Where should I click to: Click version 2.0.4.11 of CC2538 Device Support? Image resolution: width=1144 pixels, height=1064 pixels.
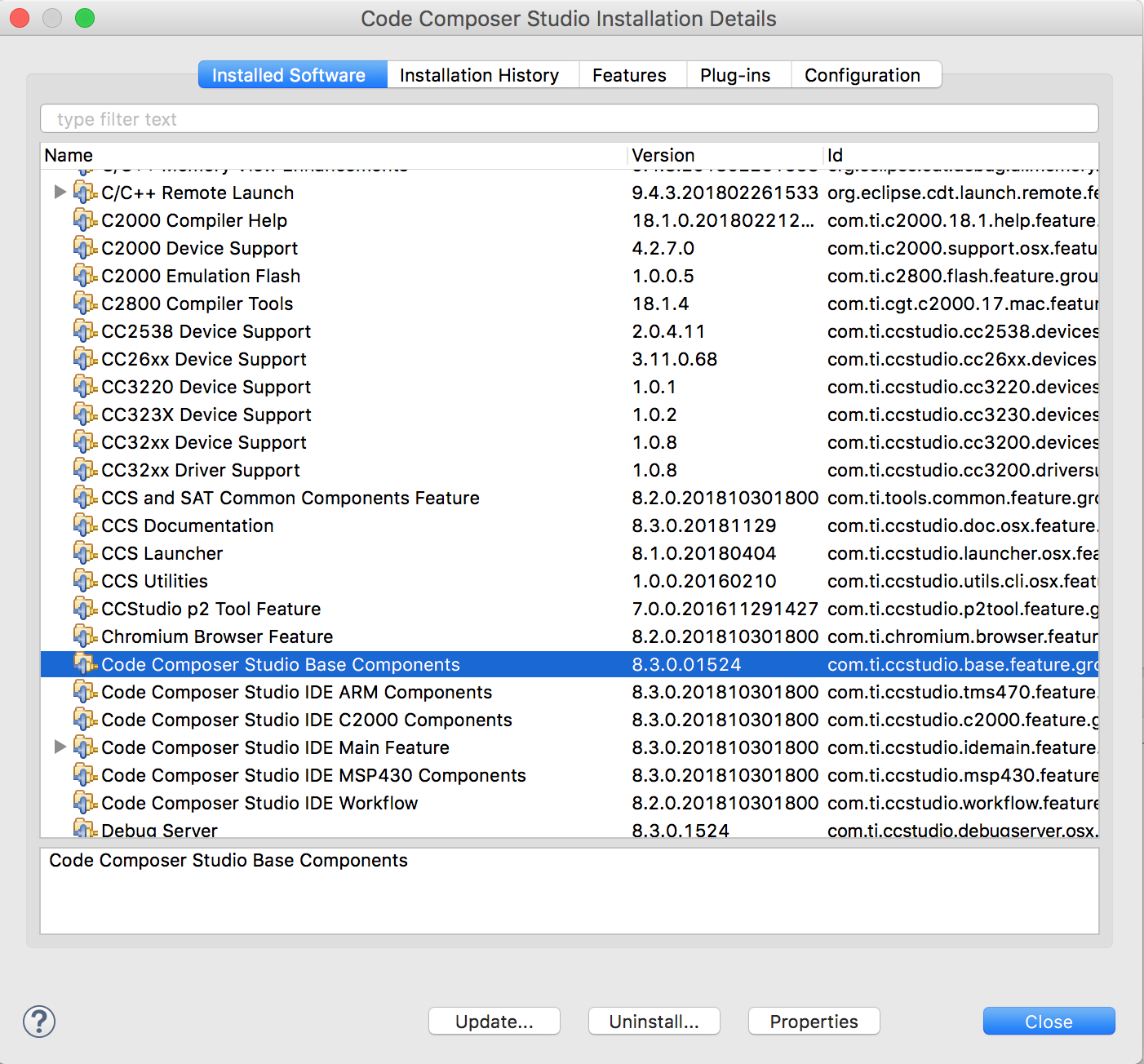[x=669, y=331]
